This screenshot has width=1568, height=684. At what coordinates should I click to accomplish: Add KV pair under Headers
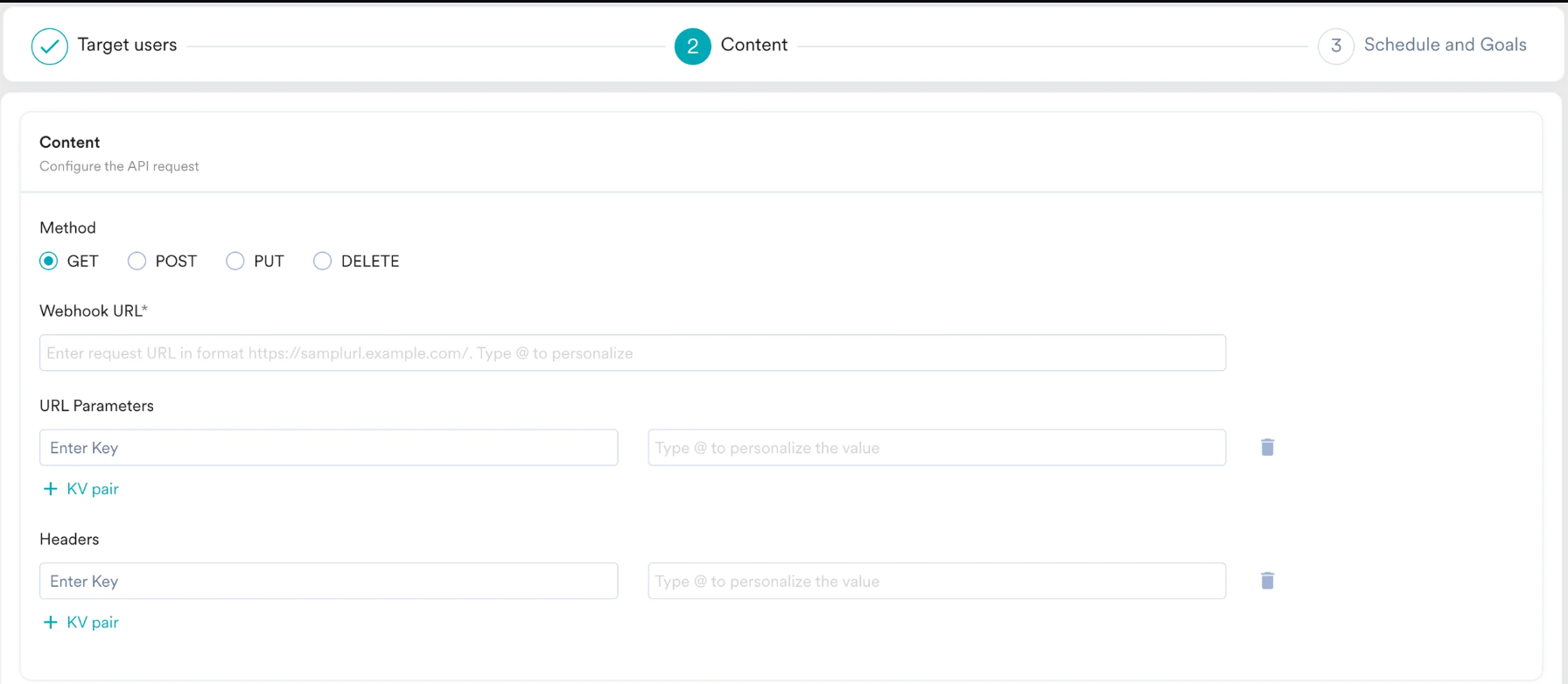80,623
